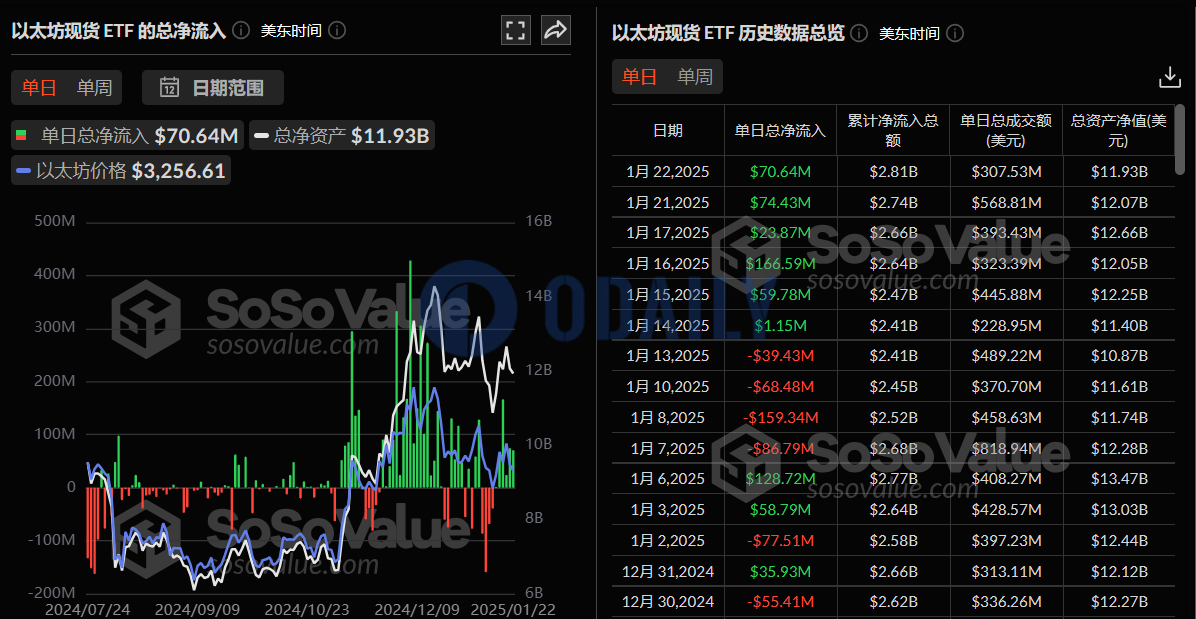Select 单日 tab in chart panel

tap(39, 88)
